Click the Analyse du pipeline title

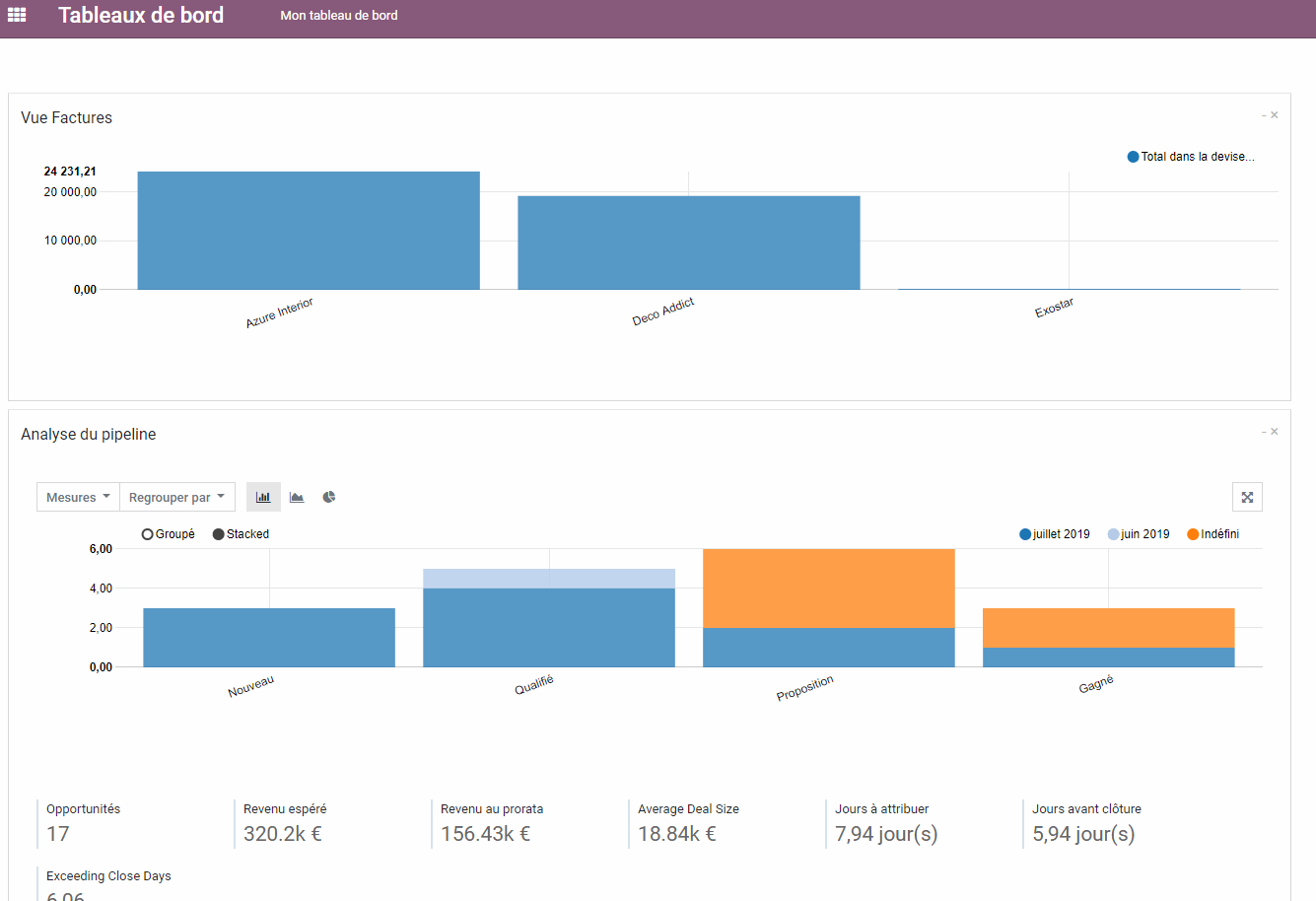click(89, 434)
